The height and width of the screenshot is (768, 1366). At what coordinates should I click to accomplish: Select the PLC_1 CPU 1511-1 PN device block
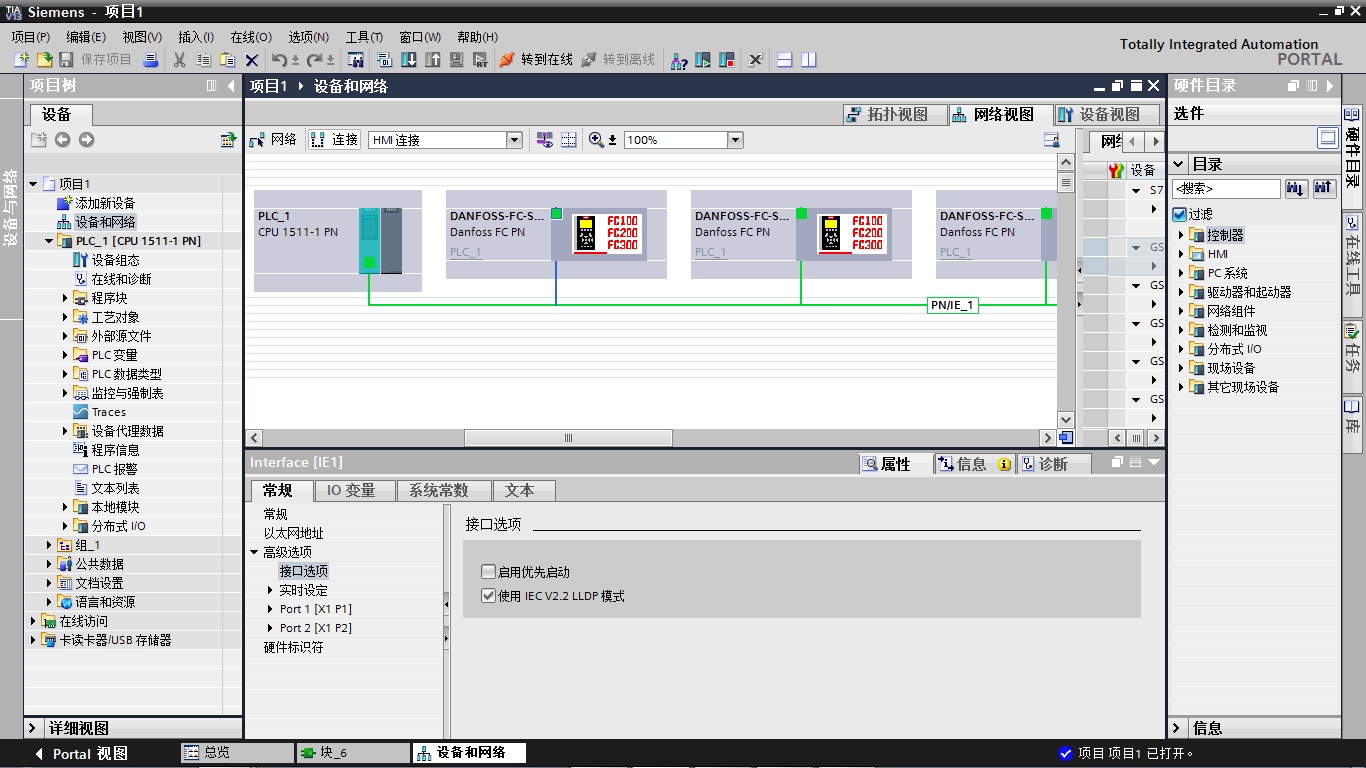tap(338, 241)
